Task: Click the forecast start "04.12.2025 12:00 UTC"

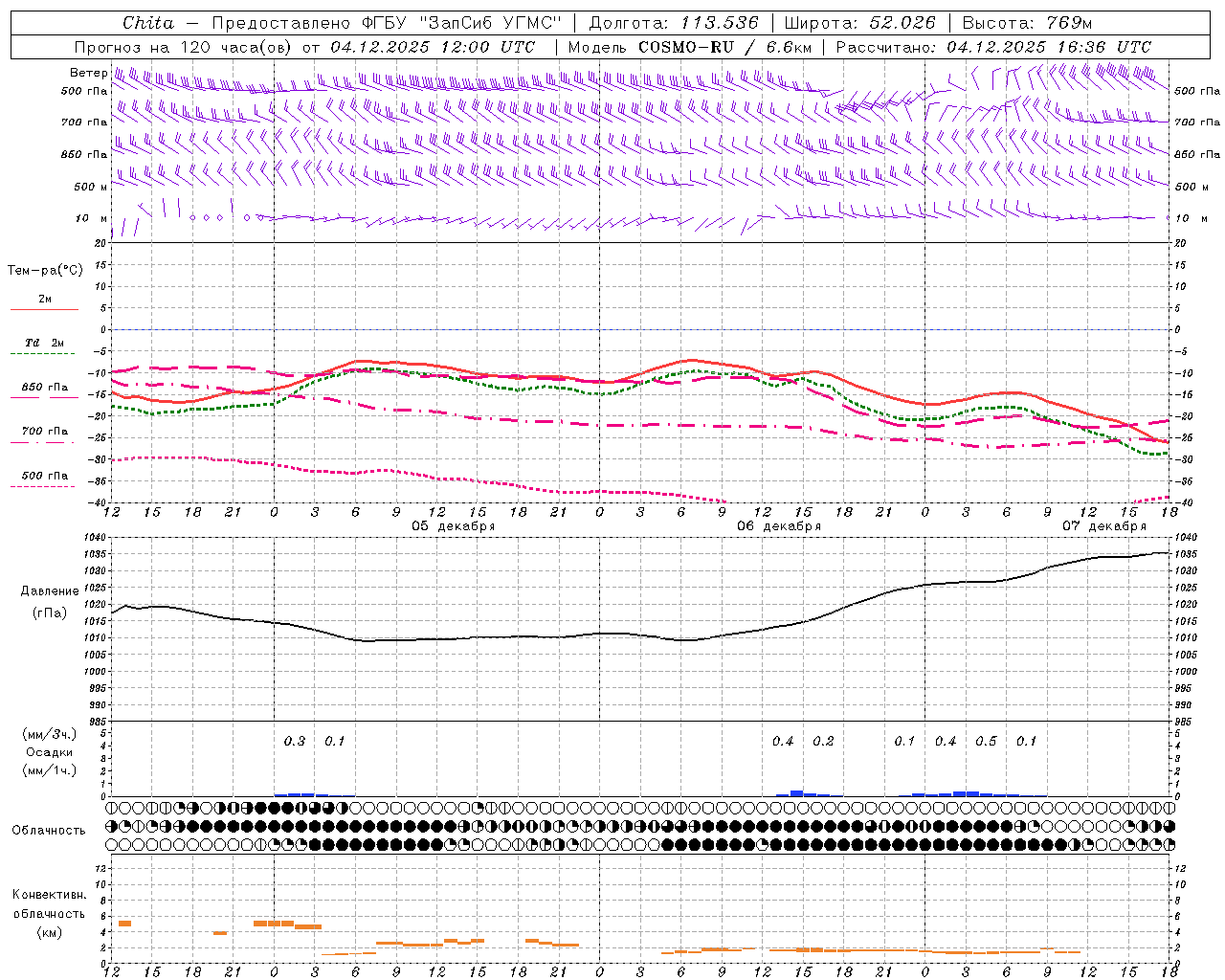Action: pyautogui.click(x=433, y=47)
